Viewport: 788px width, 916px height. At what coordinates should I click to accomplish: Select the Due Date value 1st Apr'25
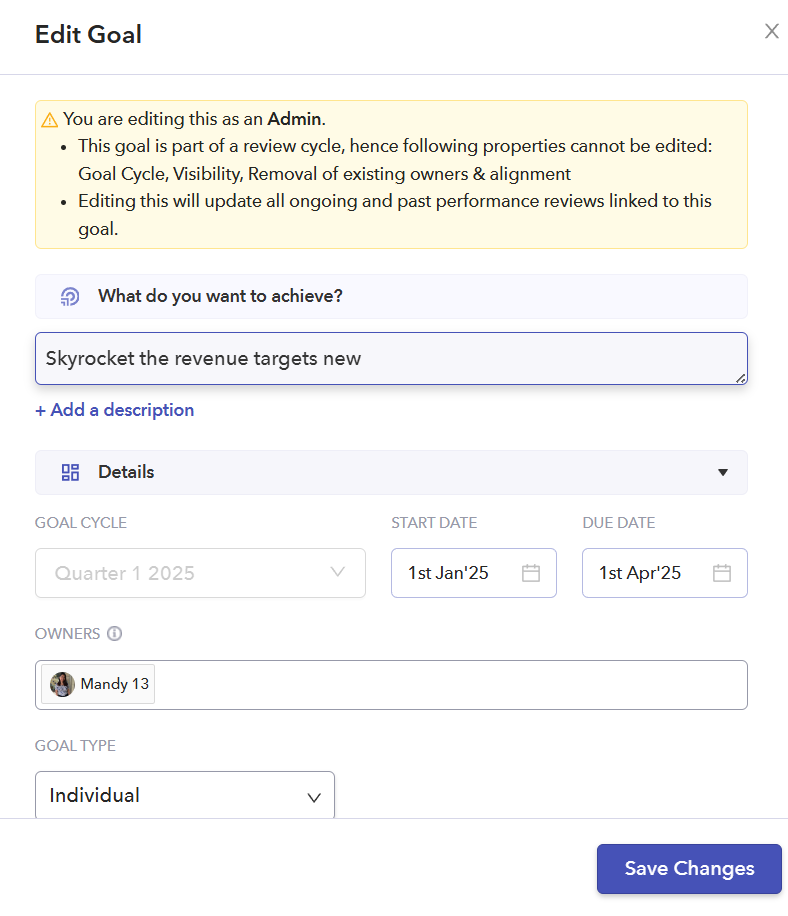[x=640, y=573]
